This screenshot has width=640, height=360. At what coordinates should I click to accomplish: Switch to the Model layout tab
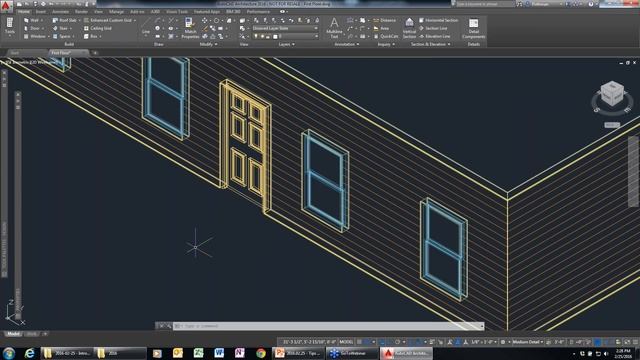click(13, 334)
